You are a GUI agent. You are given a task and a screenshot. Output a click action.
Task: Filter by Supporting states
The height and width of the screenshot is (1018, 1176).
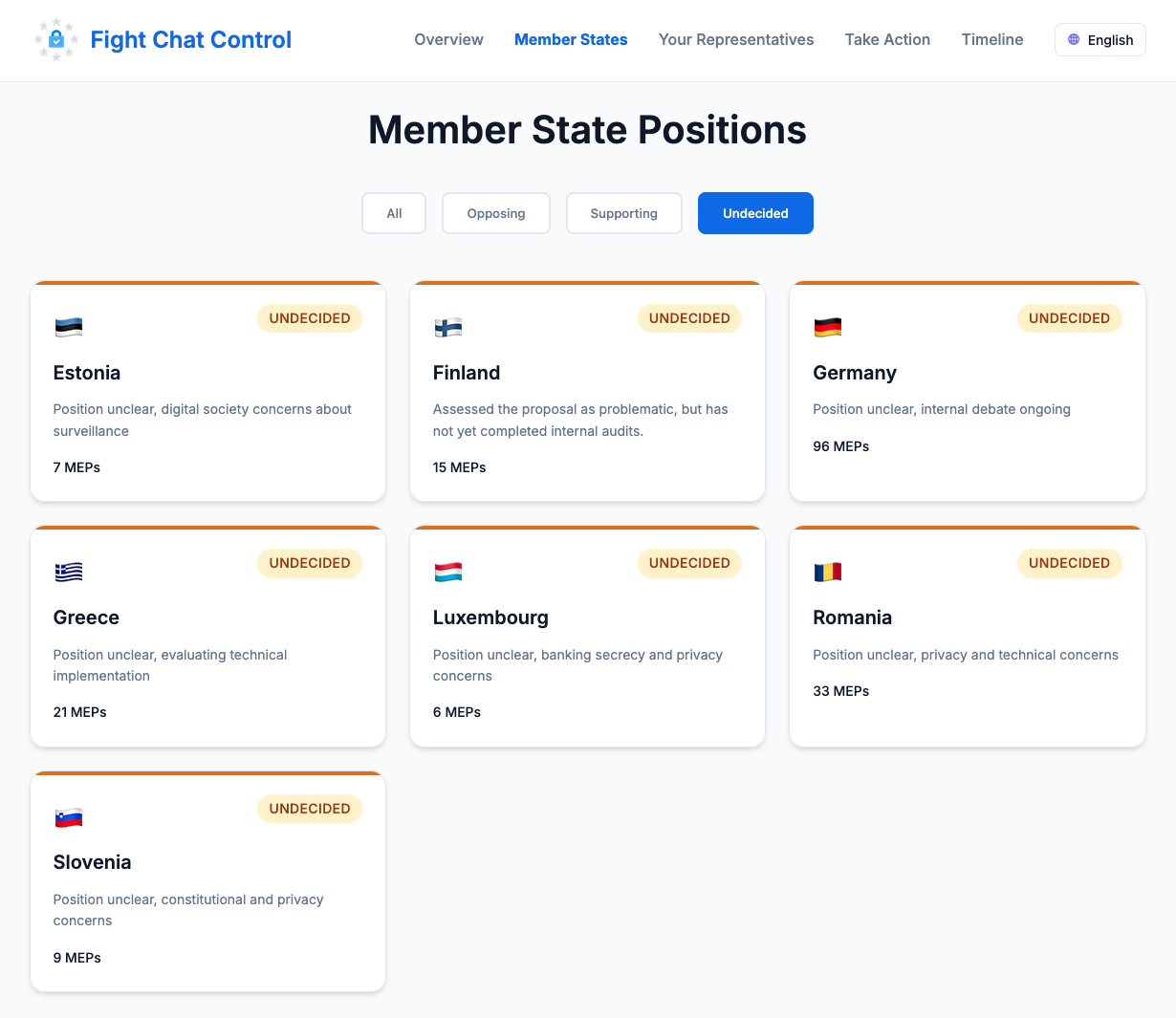(x=624, y=213)
